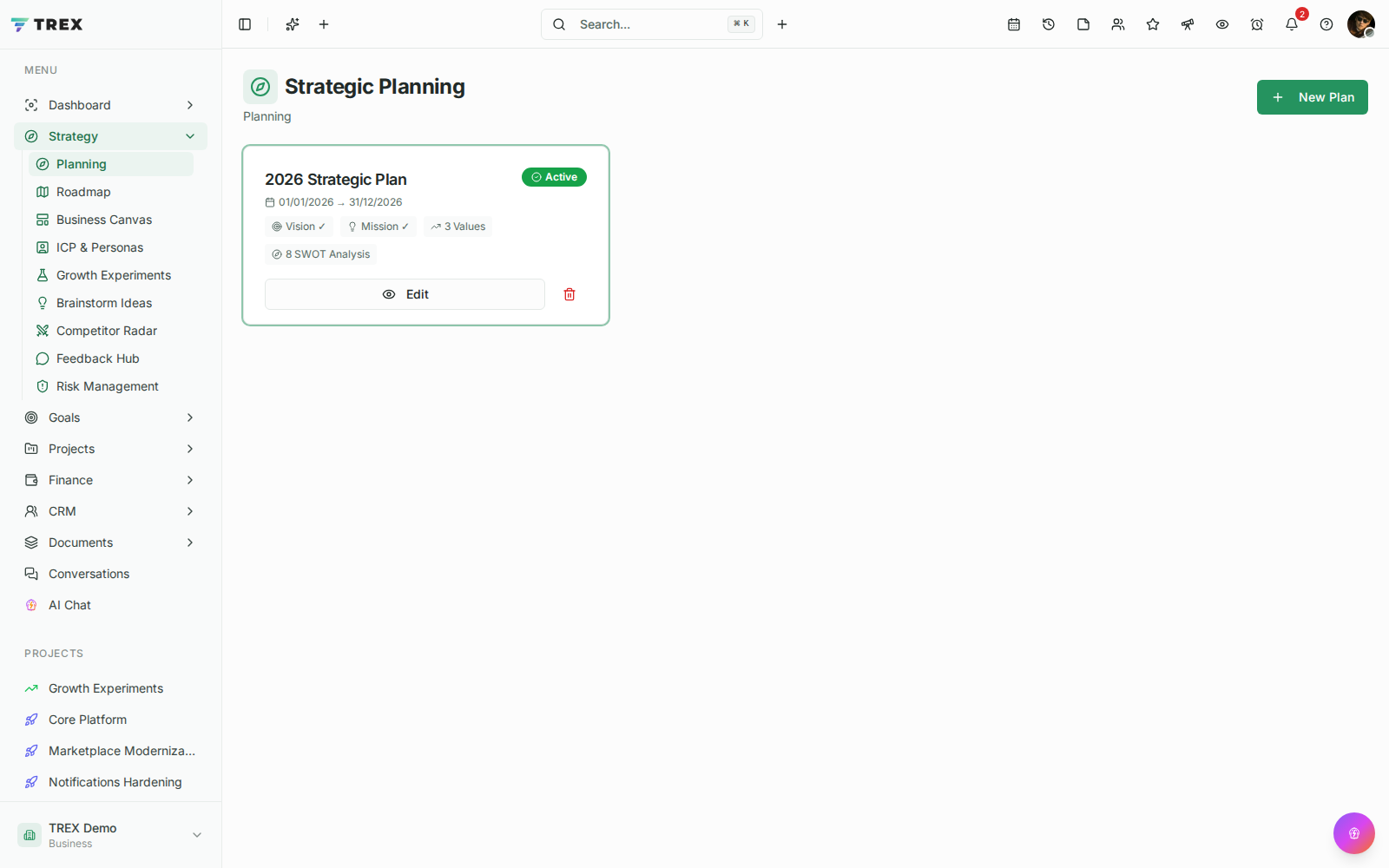Open the AI sparkles icon in top bar

coord(293,24)
